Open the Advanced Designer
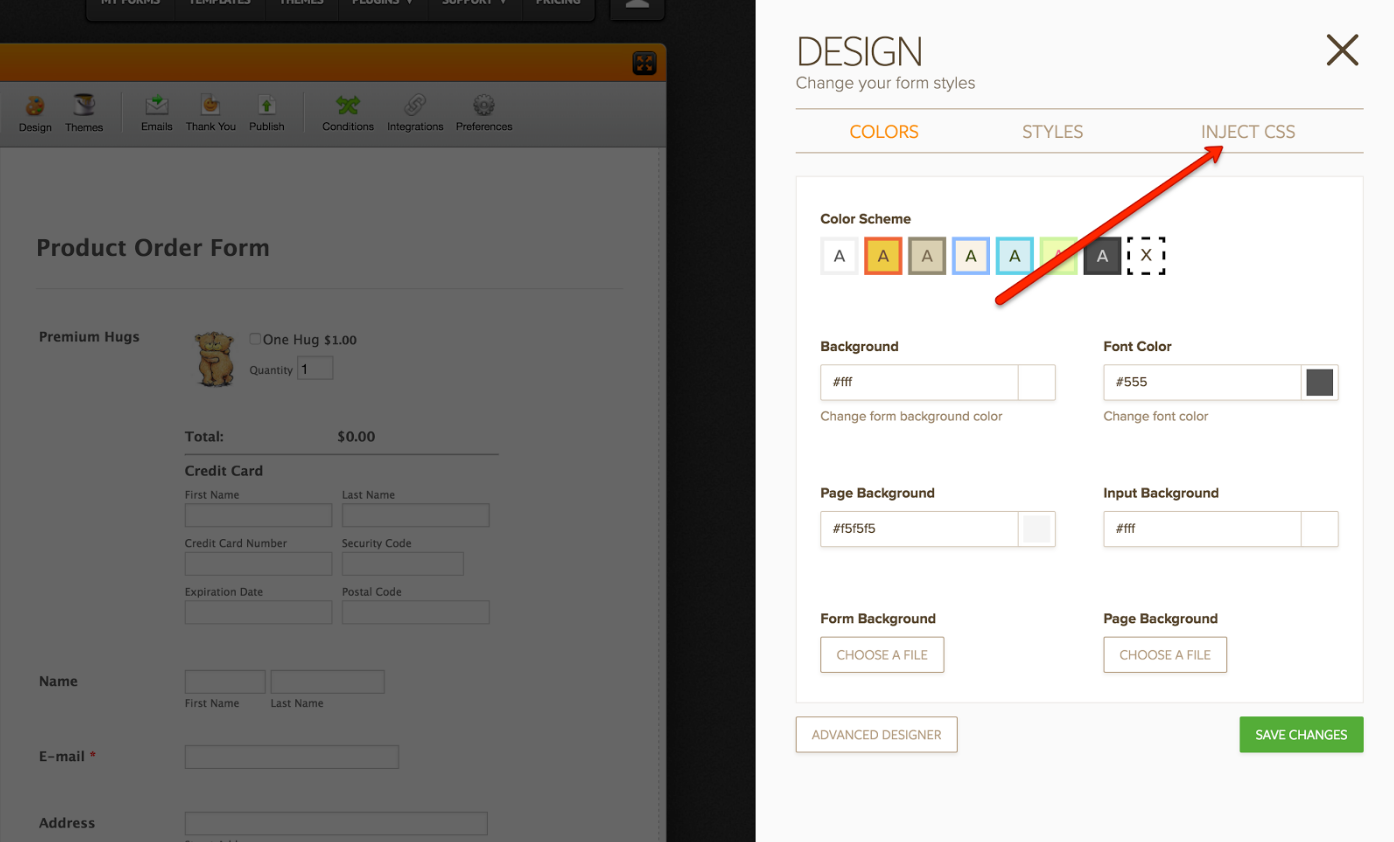The image size is (1394, 842). pos(876,734)
